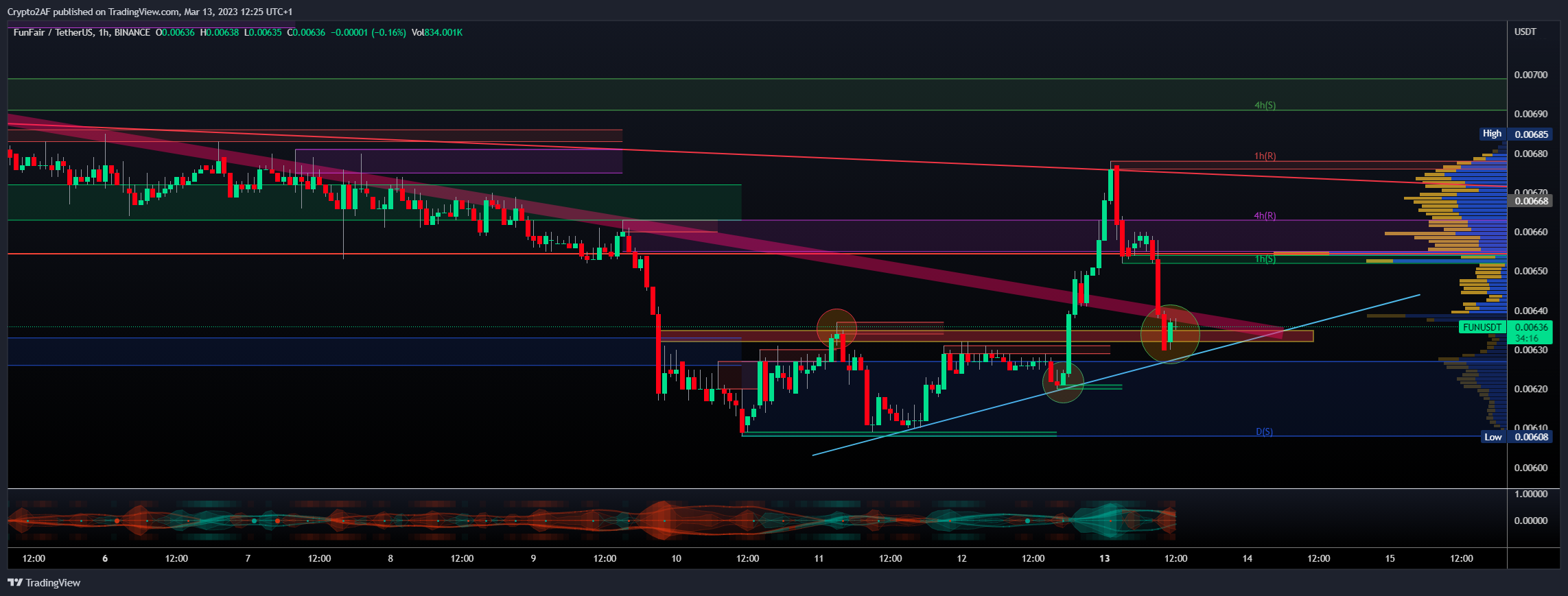
Task: Click the 1.00000 indicator scale value
Action: pyautogui.click(x=1531, y=494)
